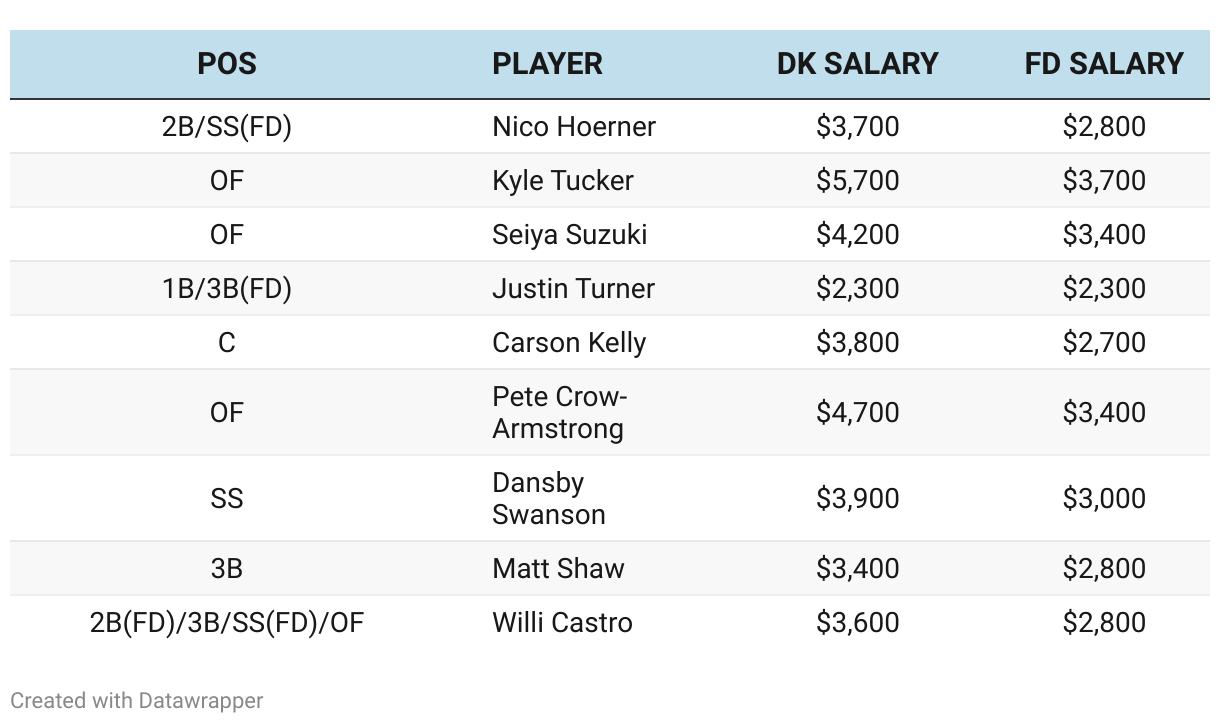Select Carson Kelly in the table
The height and width of the screenshot is (724, 1220).
569,343
